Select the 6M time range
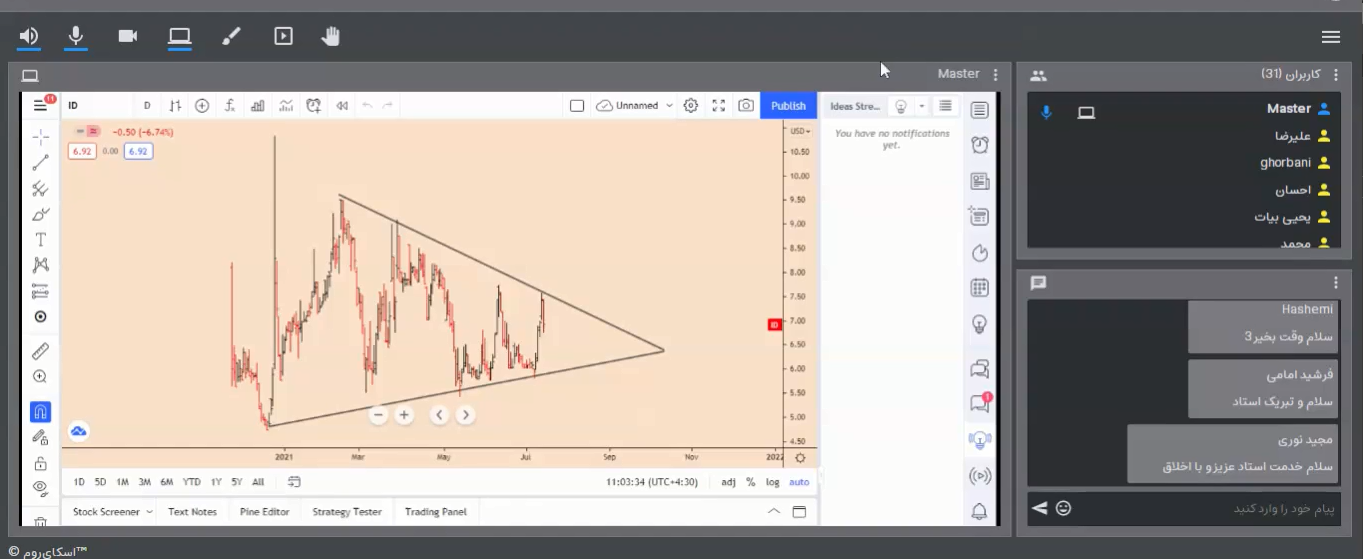Image resolution: width=1363 pixels, height=559 pixels. tap(166, 482)
